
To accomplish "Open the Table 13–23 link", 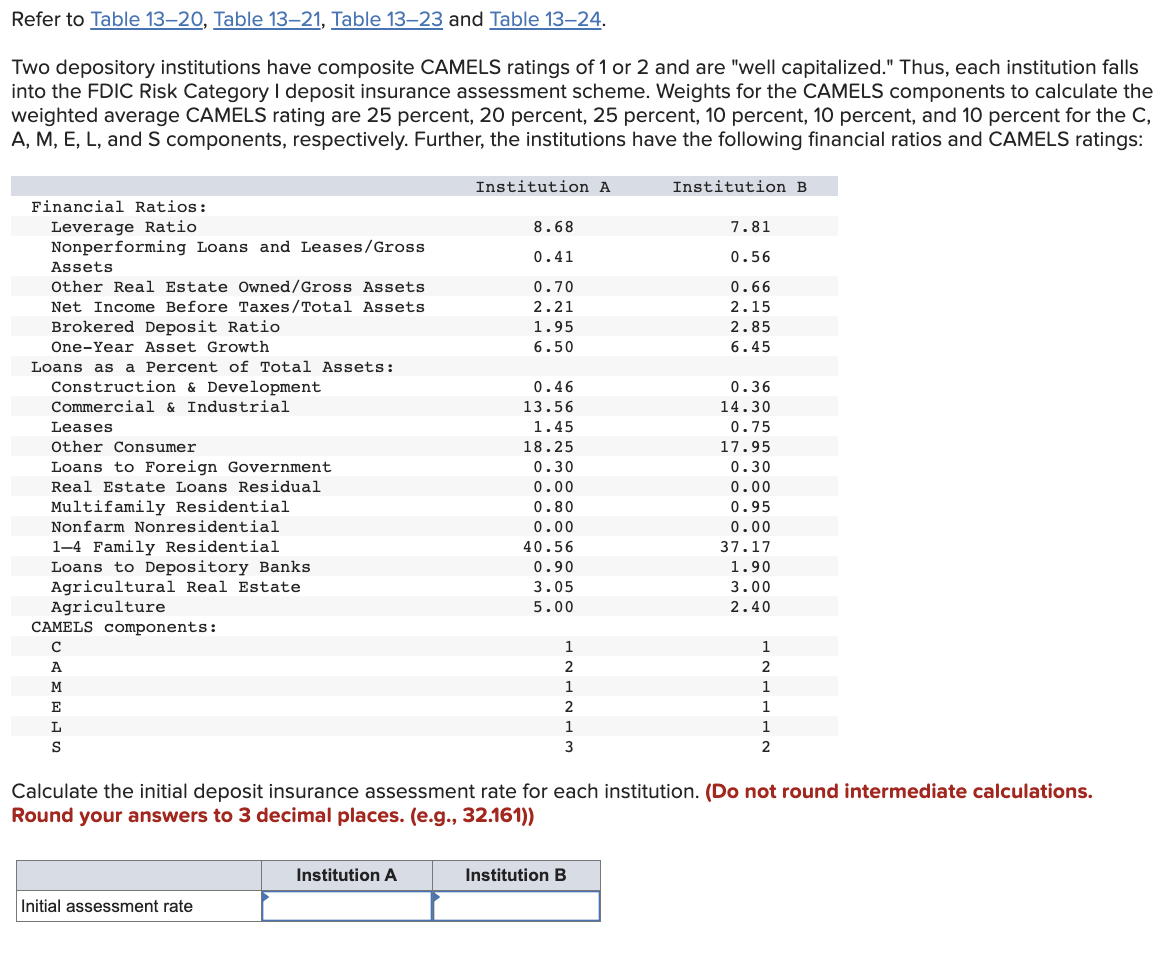I will point(387,19).
